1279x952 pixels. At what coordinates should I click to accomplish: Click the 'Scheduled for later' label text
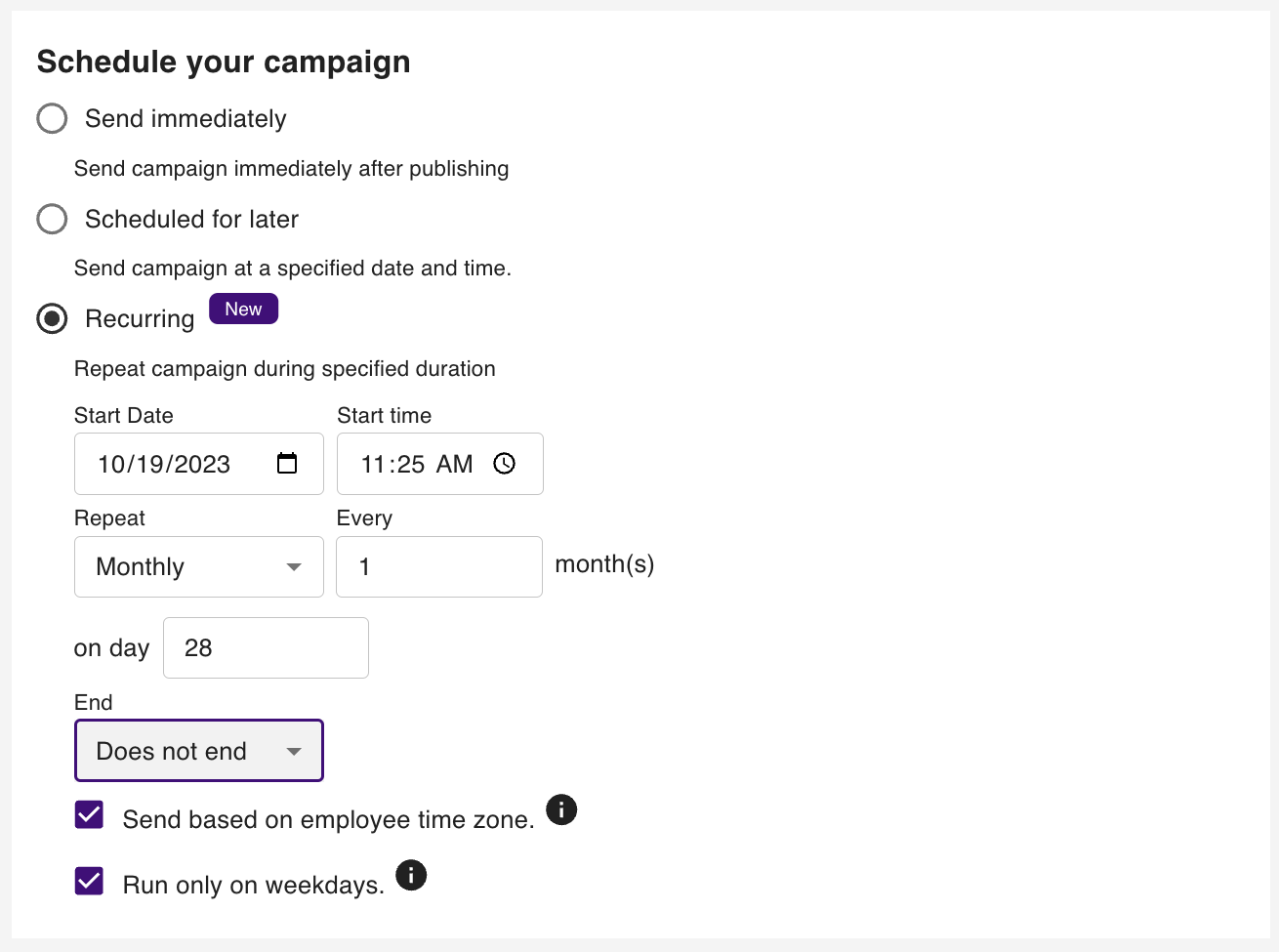(191, 219)
